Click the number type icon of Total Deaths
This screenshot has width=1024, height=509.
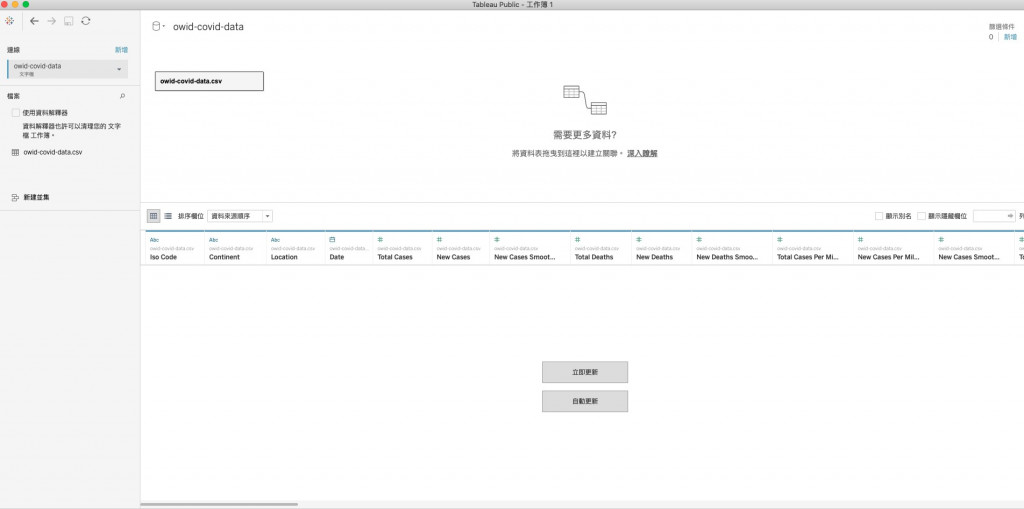(577, 240)
